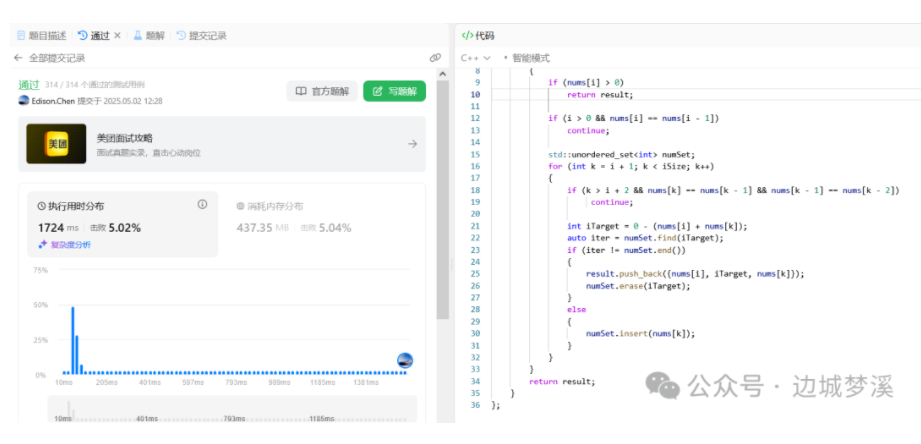Click the 美团 banner thumbnail
The width and height of the screenshot is (921, 444).
point(56,144)
